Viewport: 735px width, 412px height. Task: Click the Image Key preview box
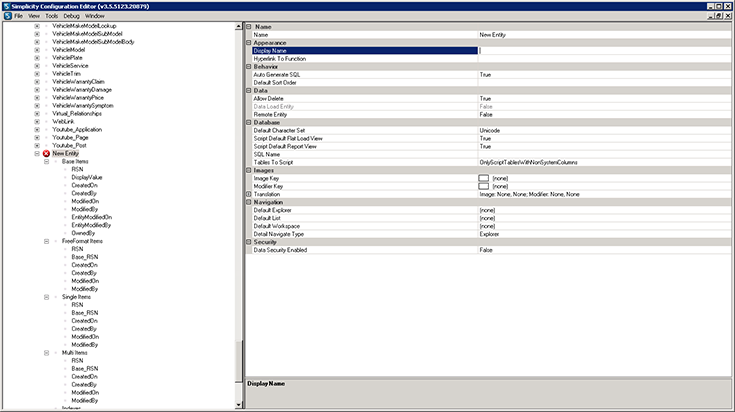coord(483,178)
